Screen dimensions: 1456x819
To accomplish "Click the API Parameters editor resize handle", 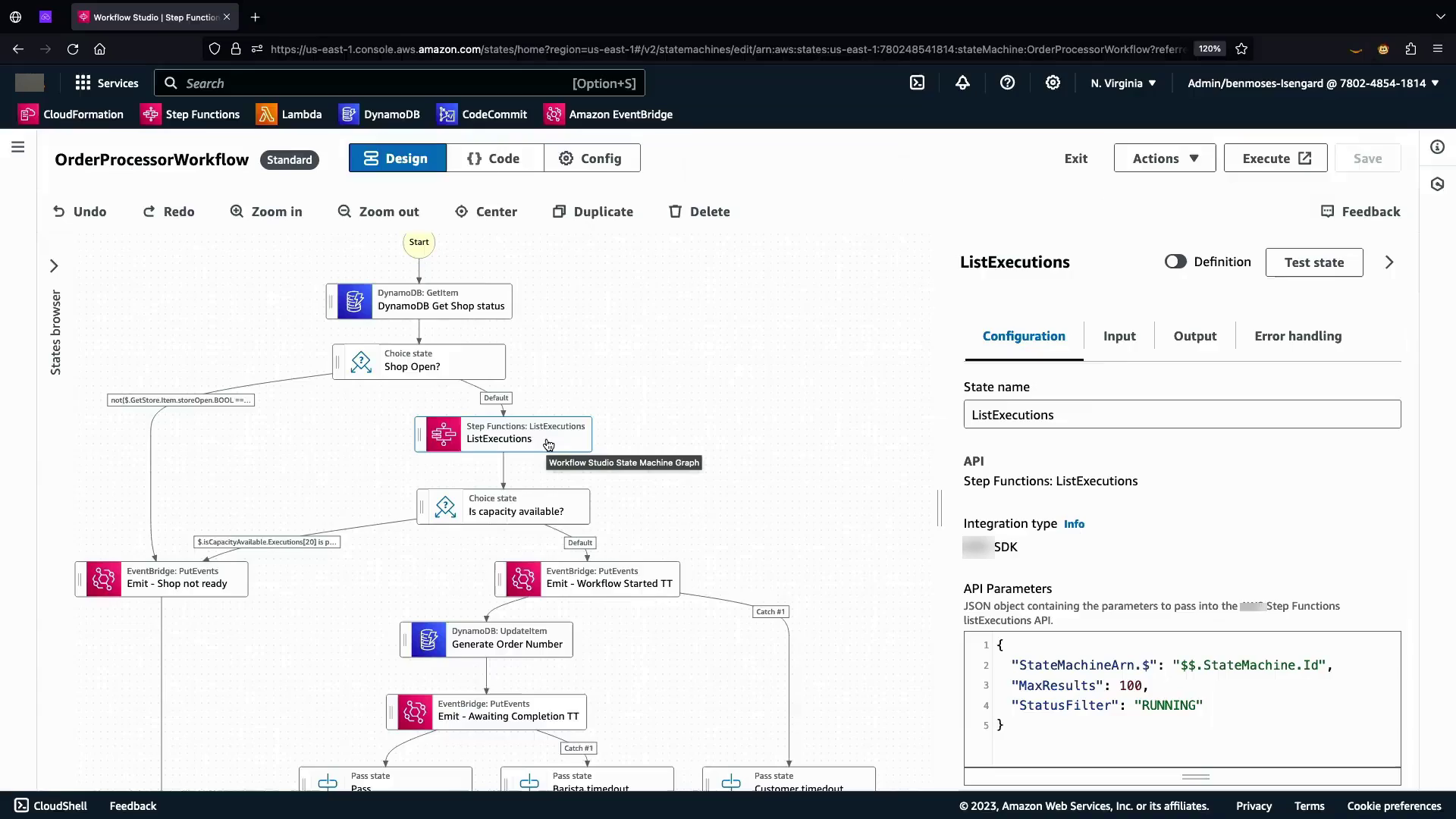I will coord(1195,777).
